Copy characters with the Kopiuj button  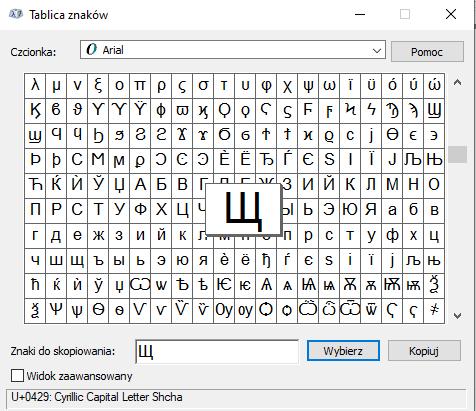(x=424, y=351)
